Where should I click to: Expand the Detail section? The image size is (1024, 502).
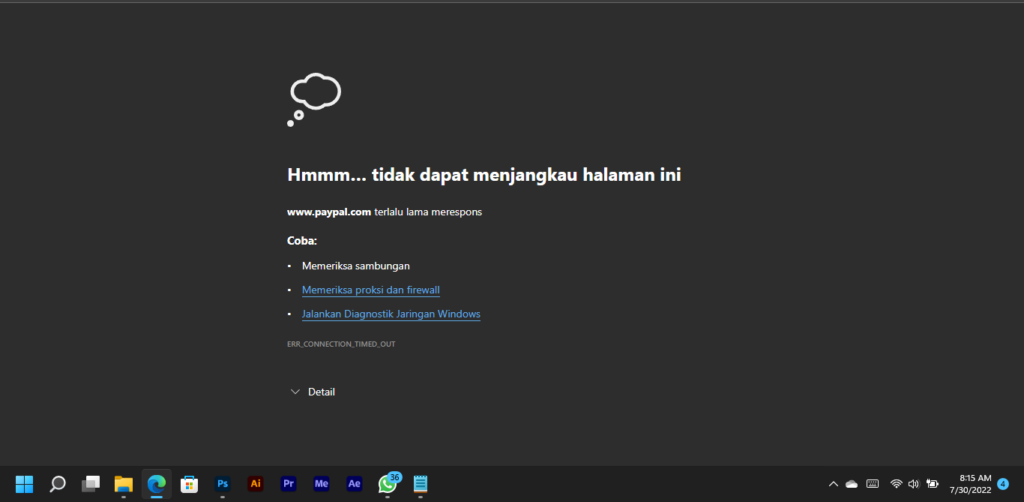[x=313, y=392]
